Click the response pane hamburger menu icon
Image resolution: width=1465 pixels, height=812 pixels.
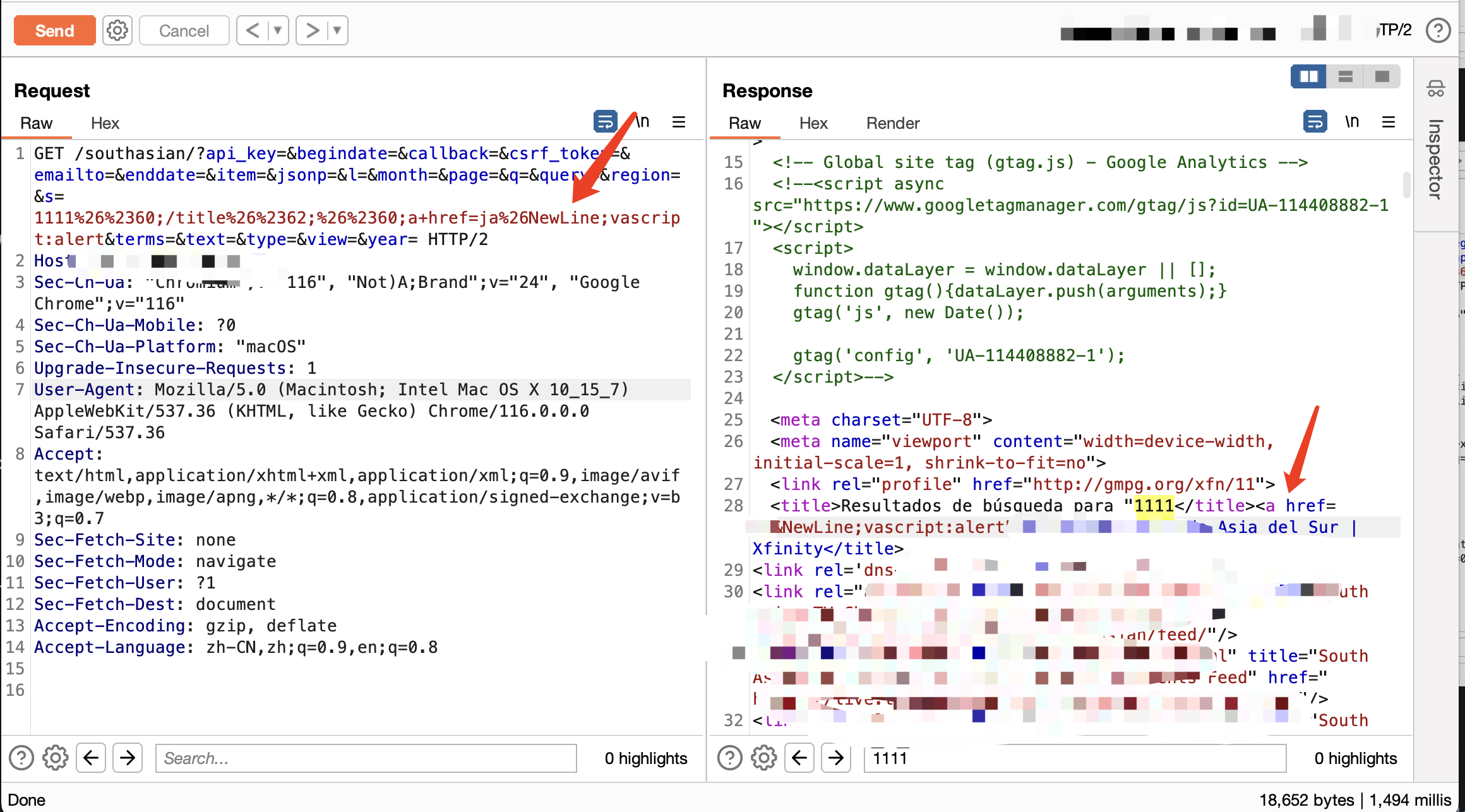pyautogui.click(x=1389, y=122)
